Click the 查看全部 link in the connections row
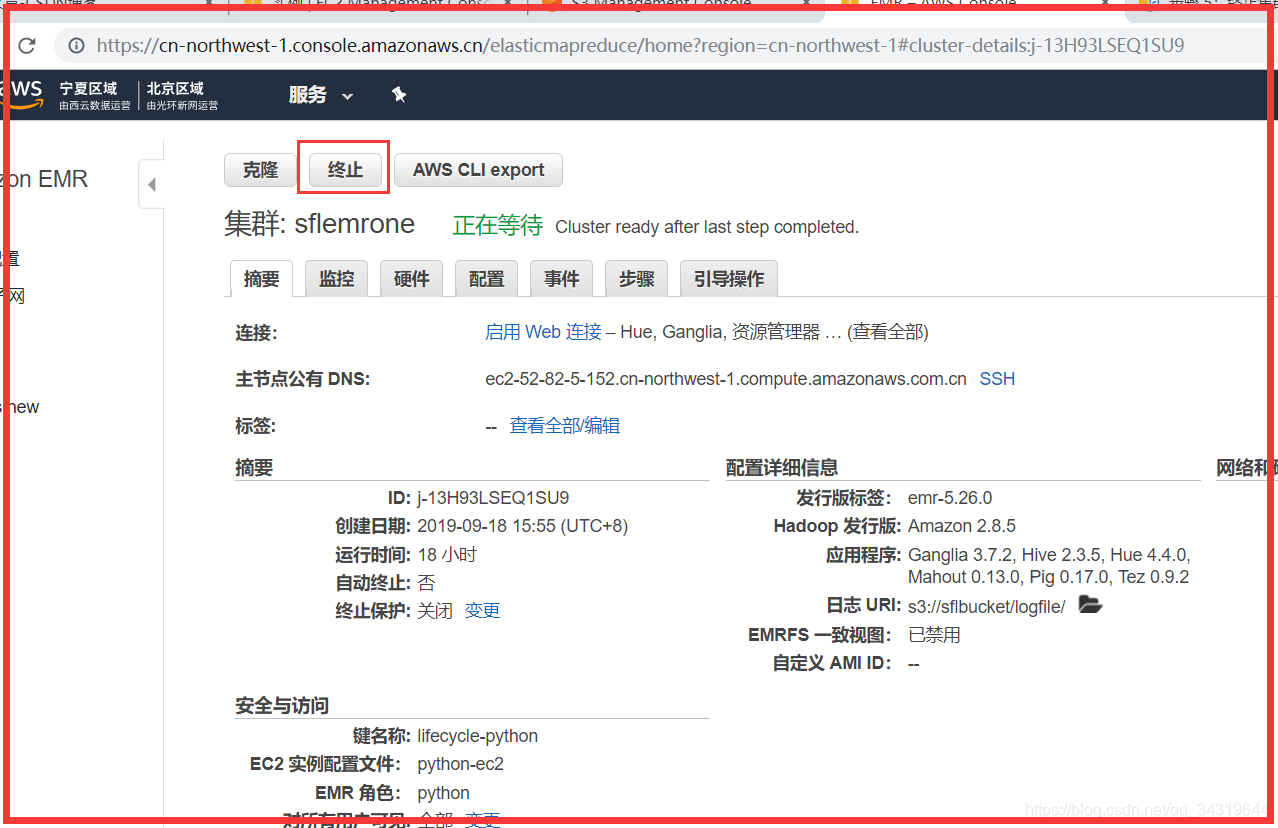This screenshot has height=828, width=1278. (x=888, y=332)
